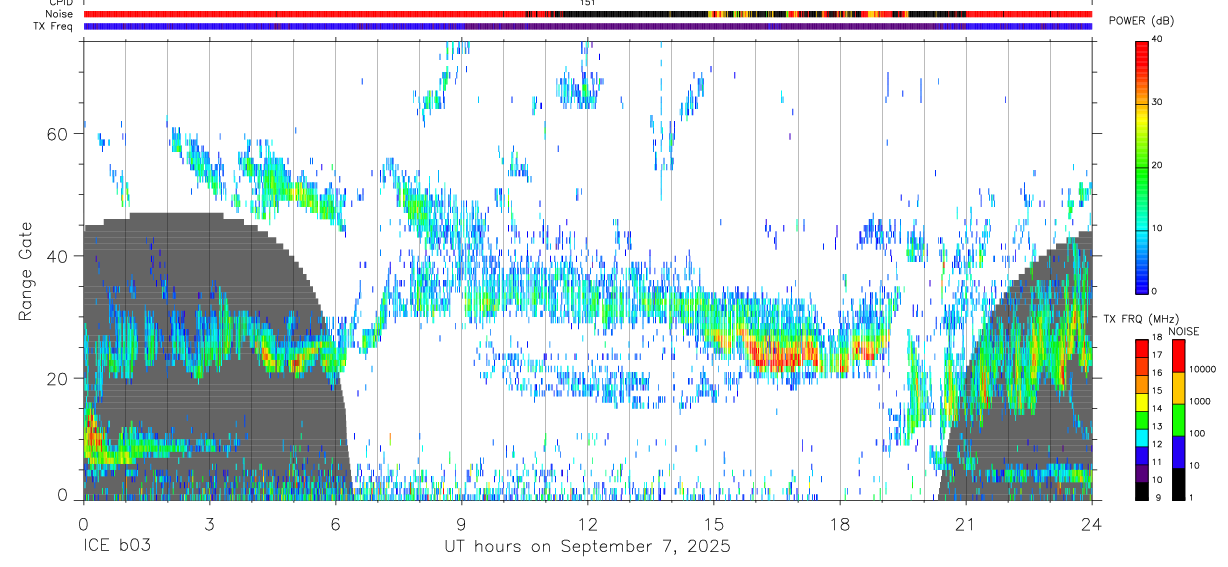The image size is (1228, 567).
Task: Click the blue TX Freq strip above the plot
Action: pos(587,26)
